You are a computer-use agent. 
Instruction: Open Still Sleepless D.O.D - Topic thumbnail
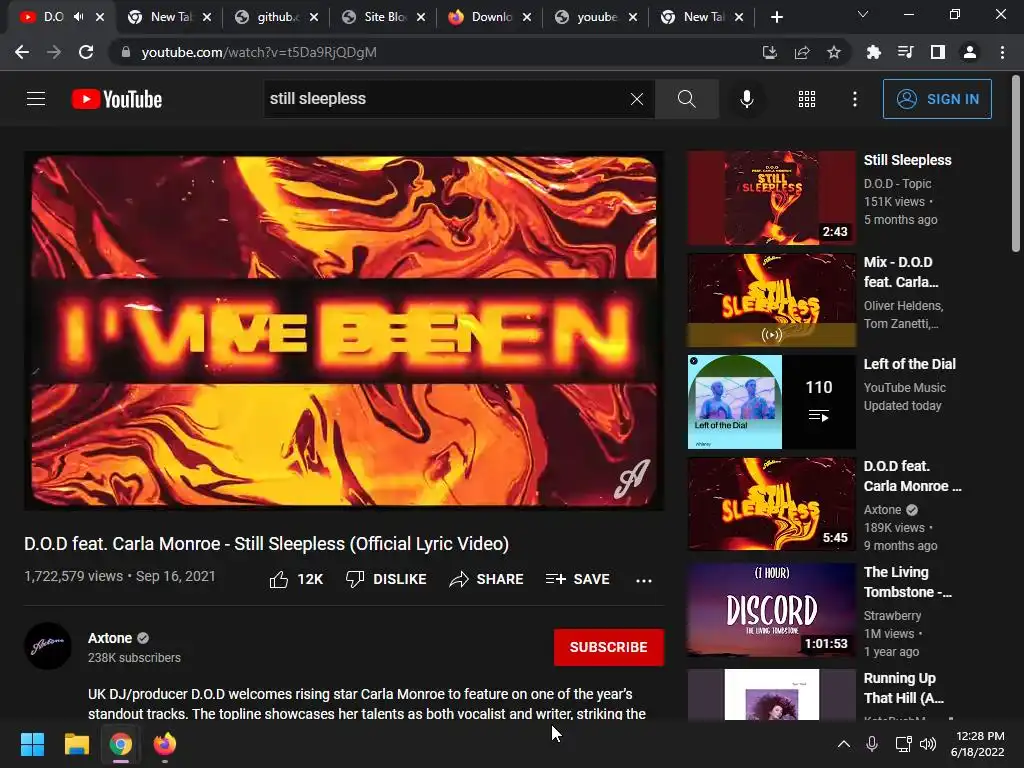pyautogui.click(x=771, y=198)
